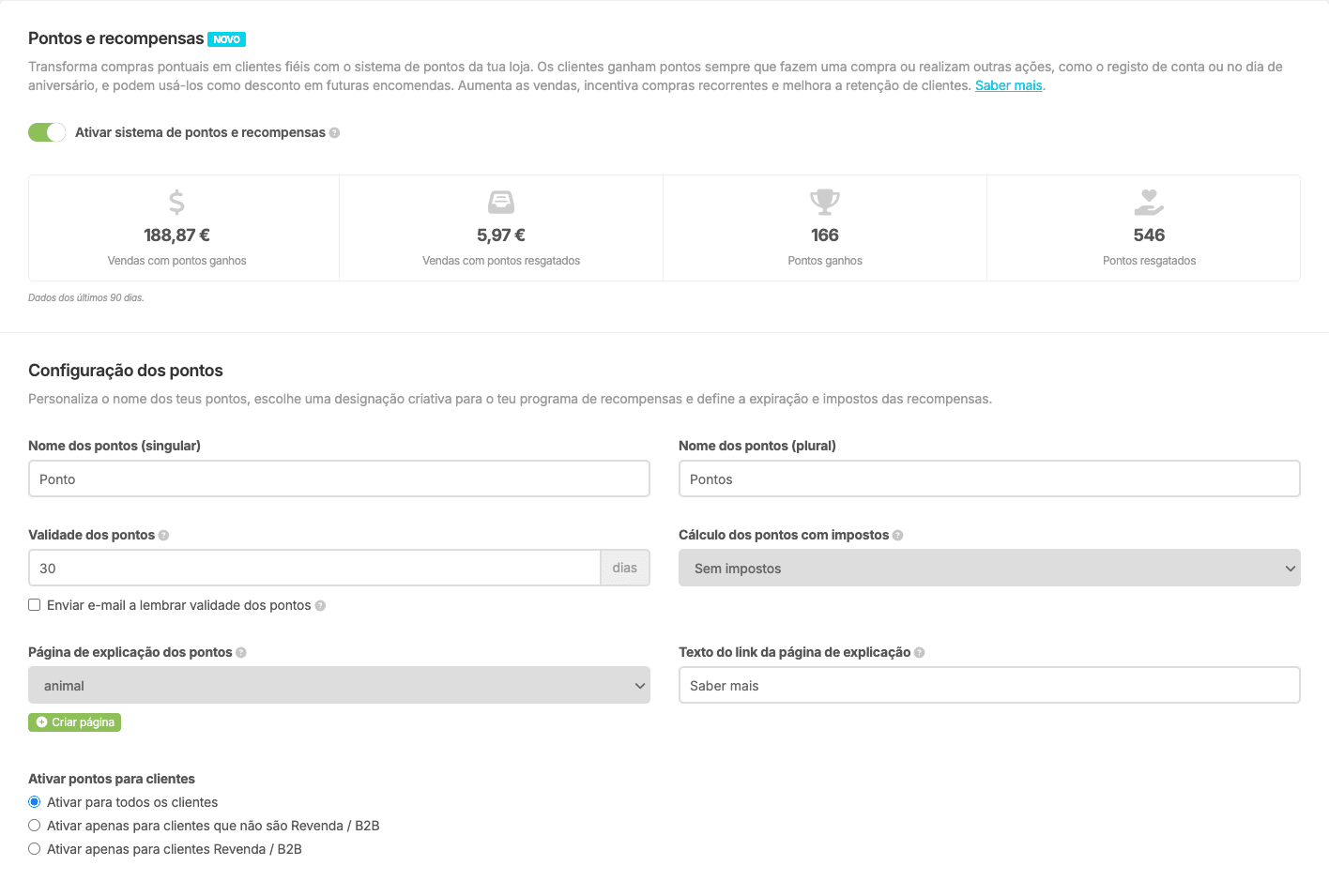Select only non-Revenda / B2B clients option
1329x896 pixels.
[35, 826]
